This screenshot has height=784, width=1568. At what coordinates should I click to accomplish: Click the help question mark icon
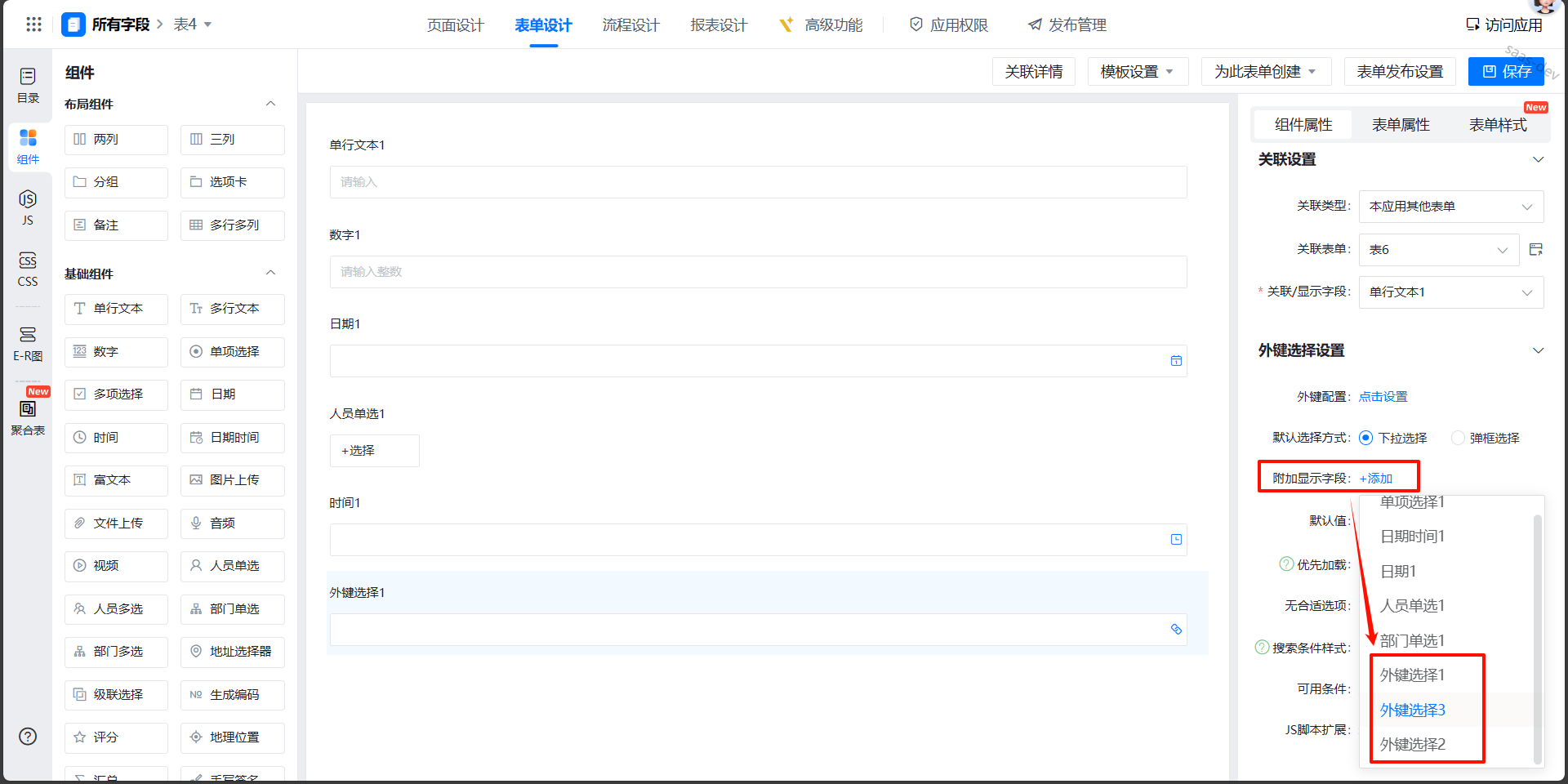(28, 737)
